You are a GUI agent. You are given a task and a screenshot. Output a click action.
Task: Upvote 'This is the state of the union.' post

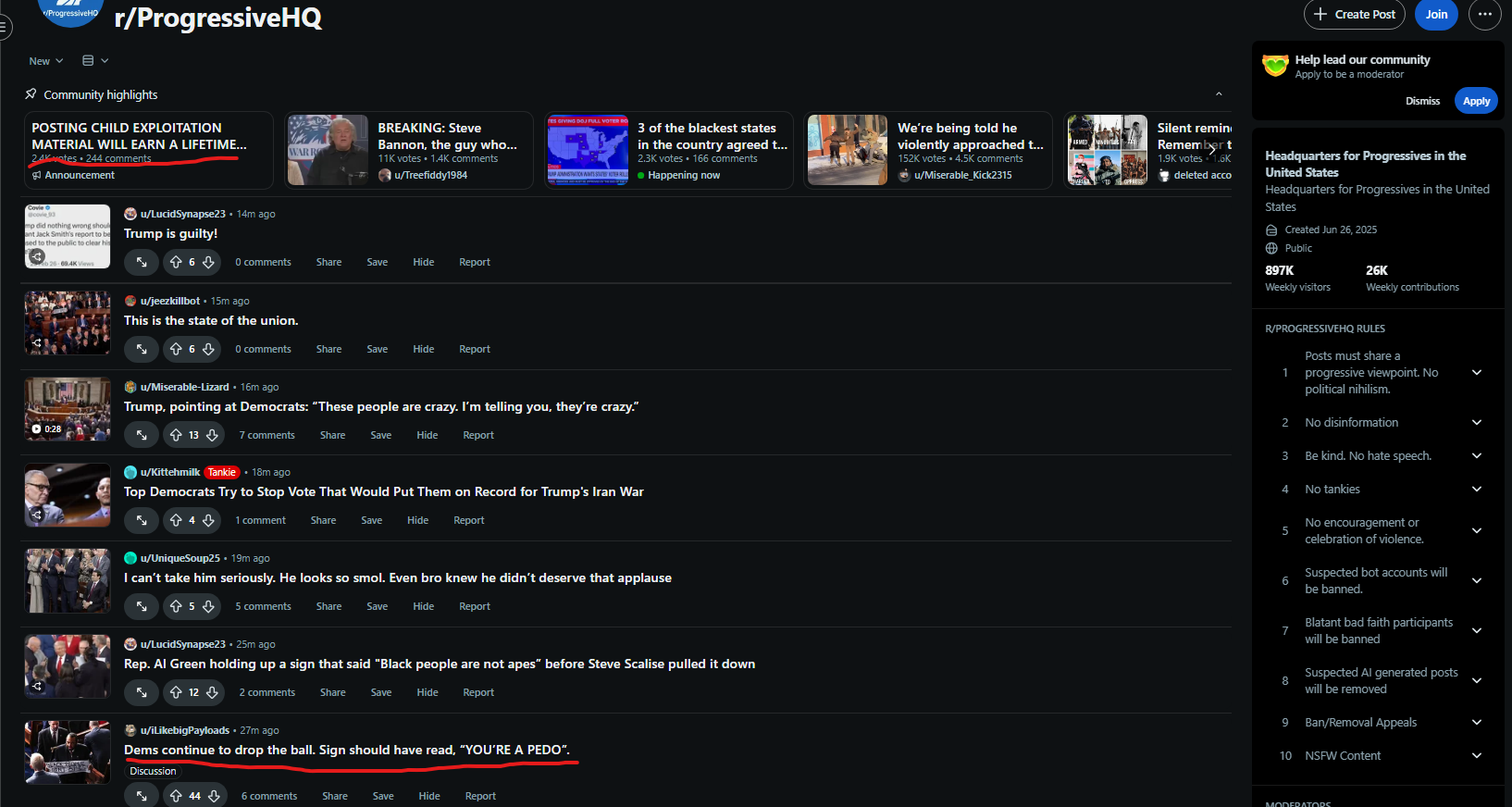(176, 349)
